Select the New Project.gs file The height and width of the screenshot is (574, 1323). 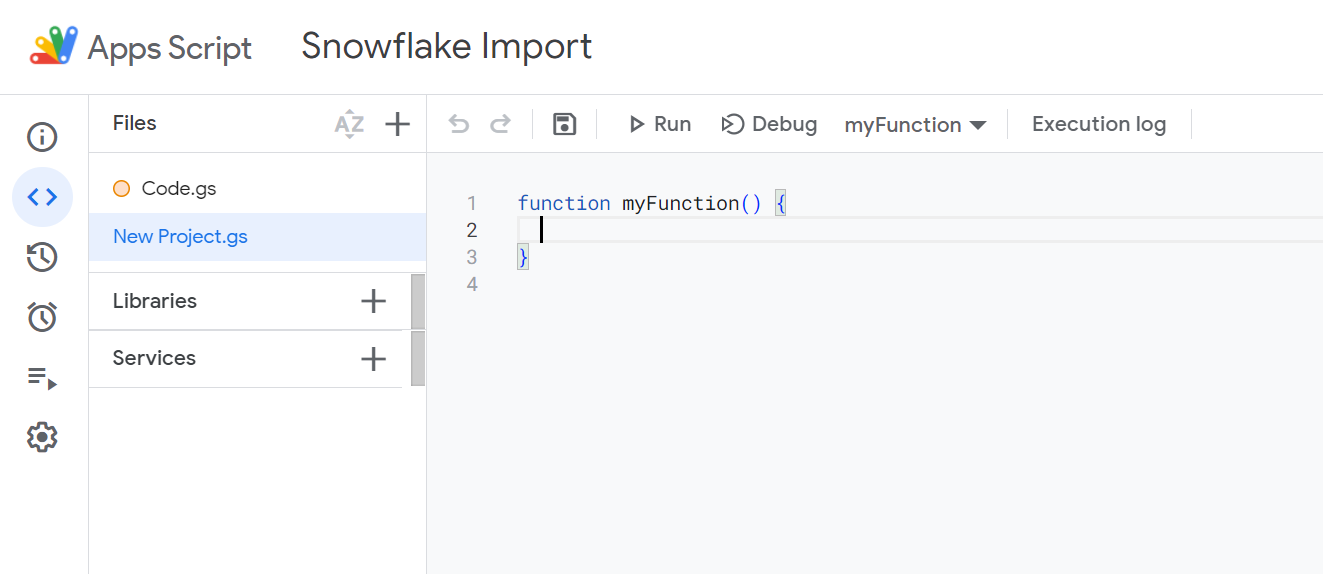180,237
